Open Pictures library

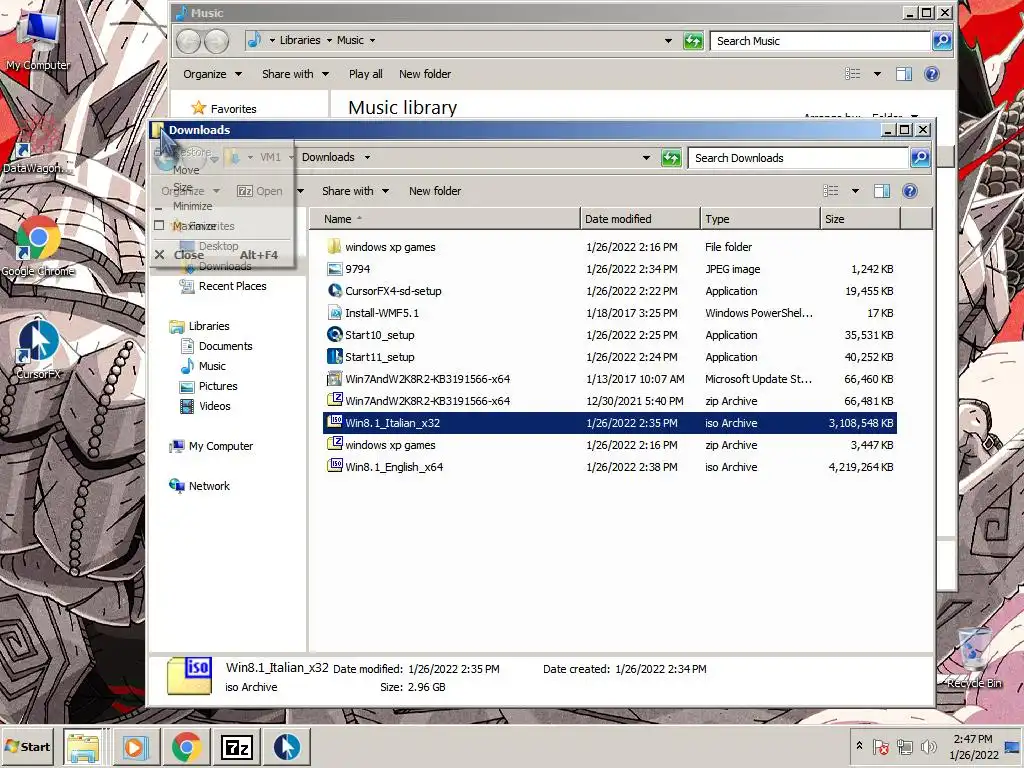[x=209, y=386]
